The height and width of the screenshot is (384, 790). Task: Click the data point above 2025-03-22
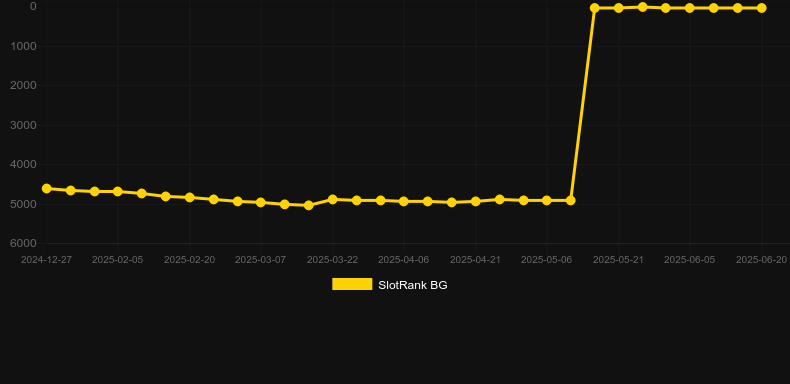click(x=333, y=200)
